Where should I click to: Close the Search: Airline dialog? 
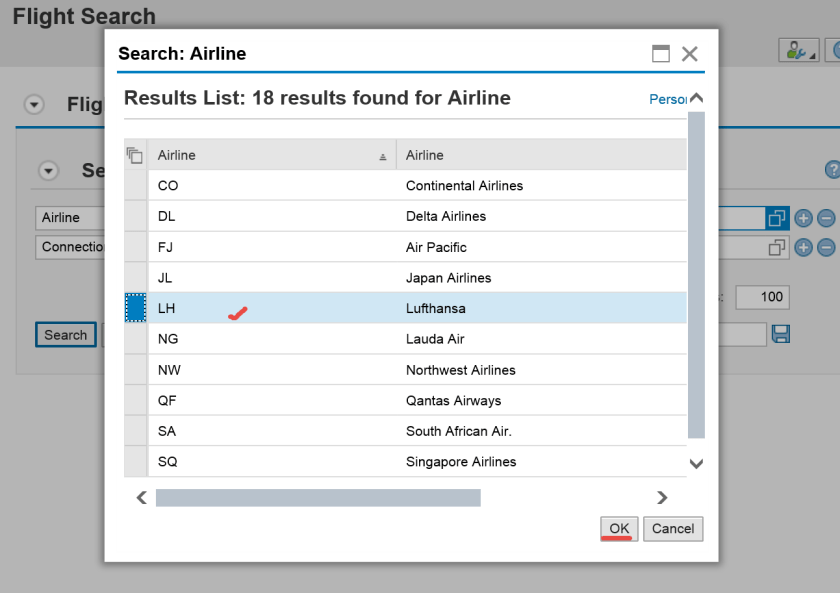tap(690, 54)
